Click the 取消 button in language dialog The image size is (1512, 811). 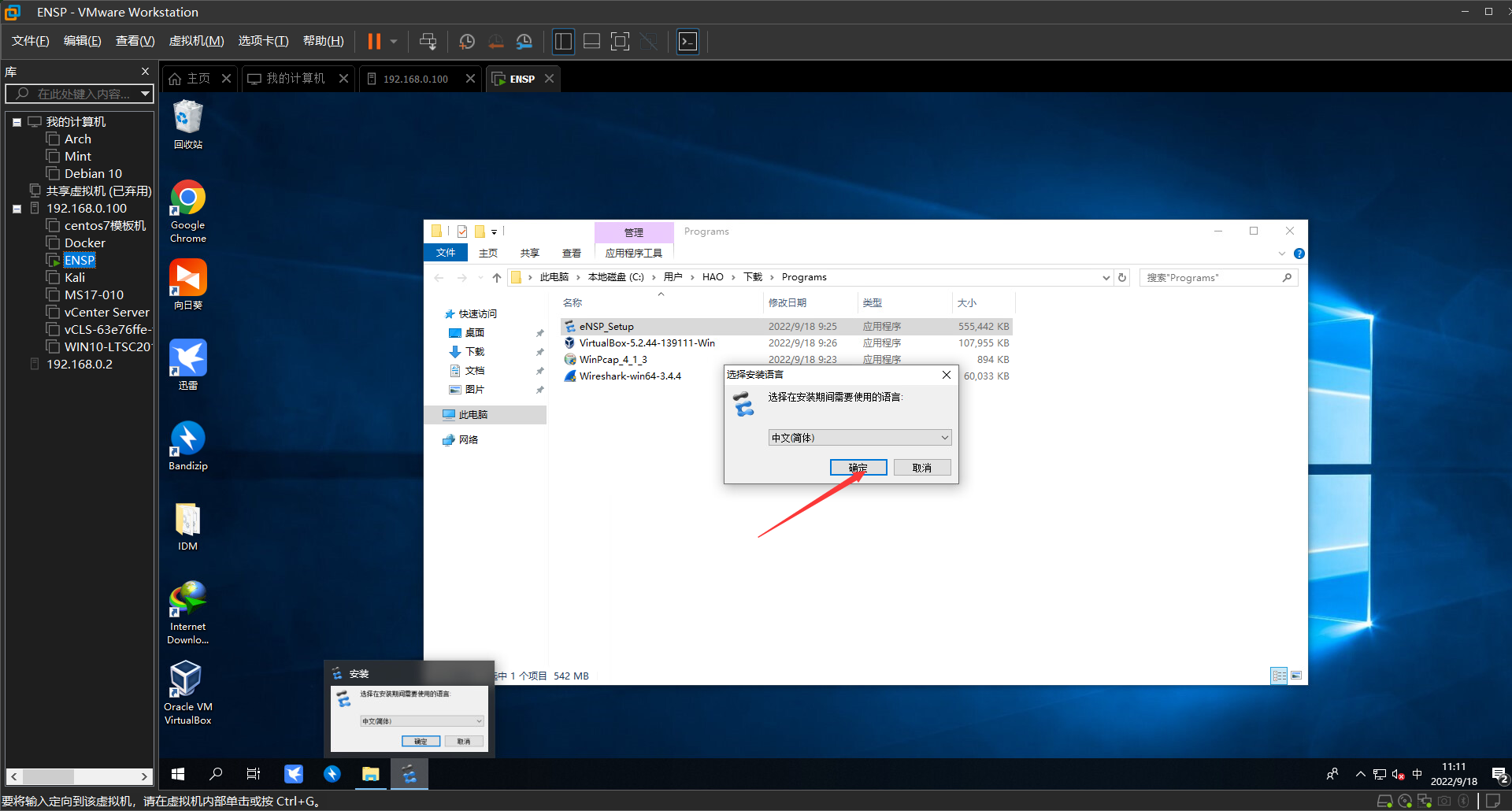click(x=922, y=468)
